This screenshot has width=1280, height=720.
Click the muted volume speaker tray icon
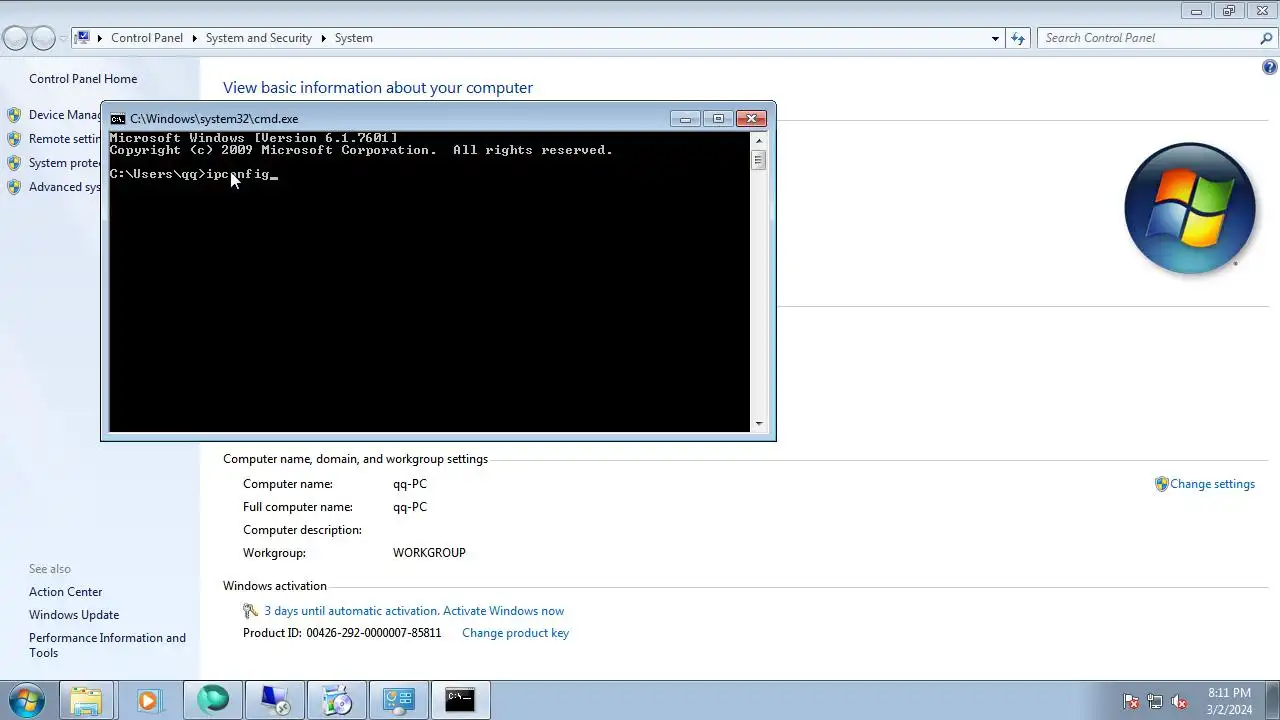(1179, 701)
